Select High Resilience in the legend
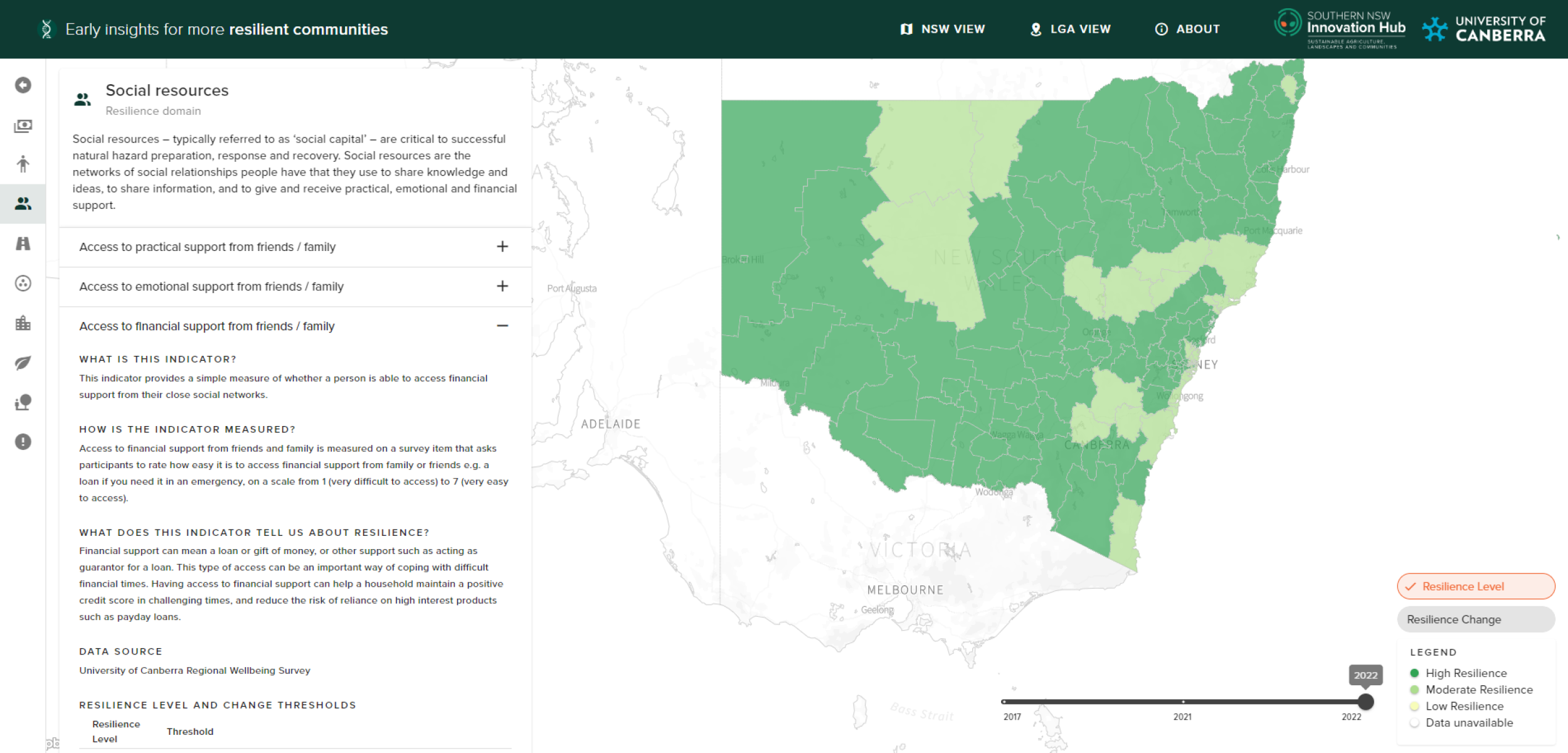Image resolution: width=1568 pixels, height=753 pixels. [x=1464, y=673]
